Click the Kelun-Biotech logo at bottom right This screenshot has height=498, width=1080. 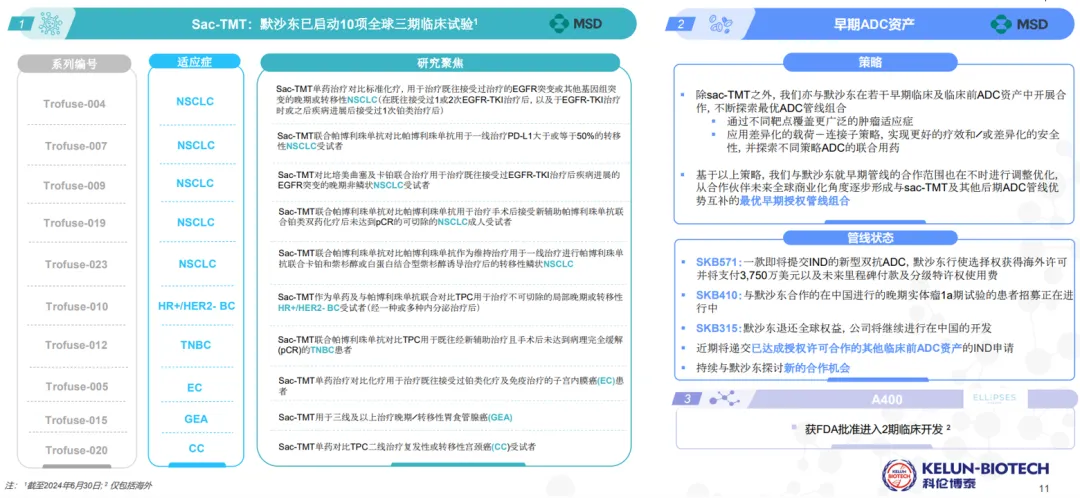[964, 474]
